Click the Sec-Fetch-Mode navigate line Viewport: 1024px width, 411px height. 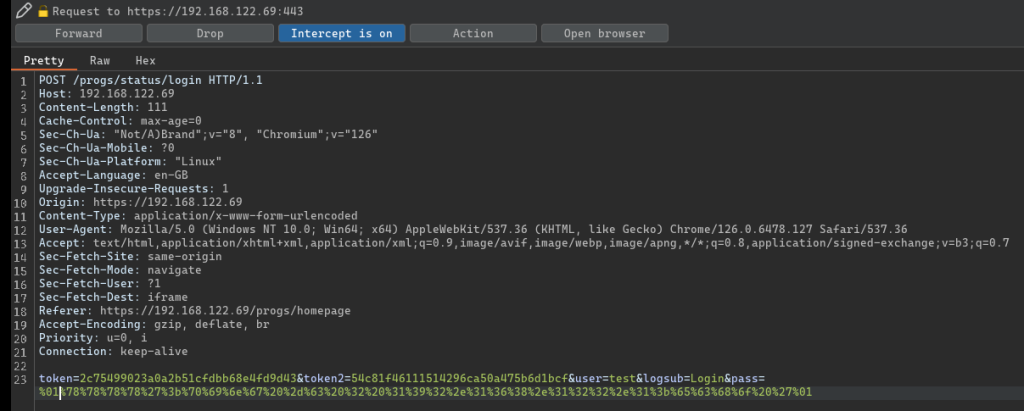tap(120, 270)
